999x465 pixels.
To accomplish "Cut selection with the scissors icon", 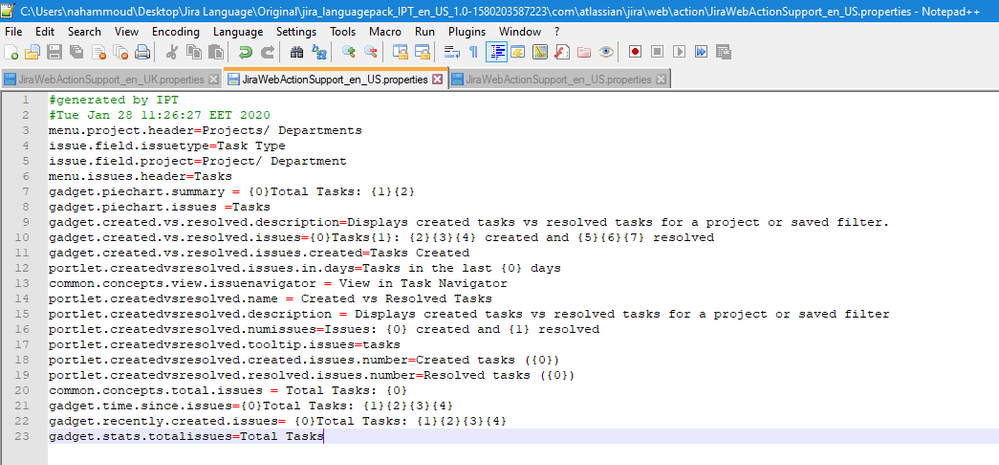I will coord(171,52).
